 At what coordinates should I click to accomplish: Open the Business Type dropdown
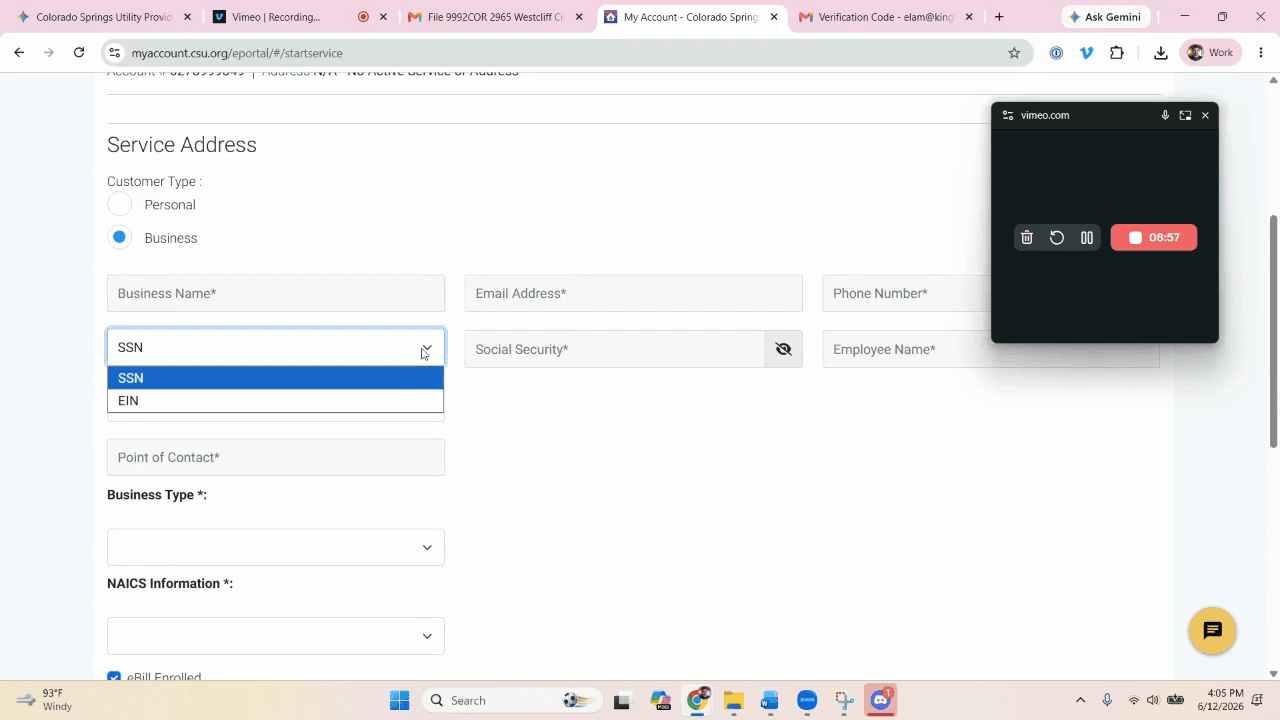(x=276, y=547)
